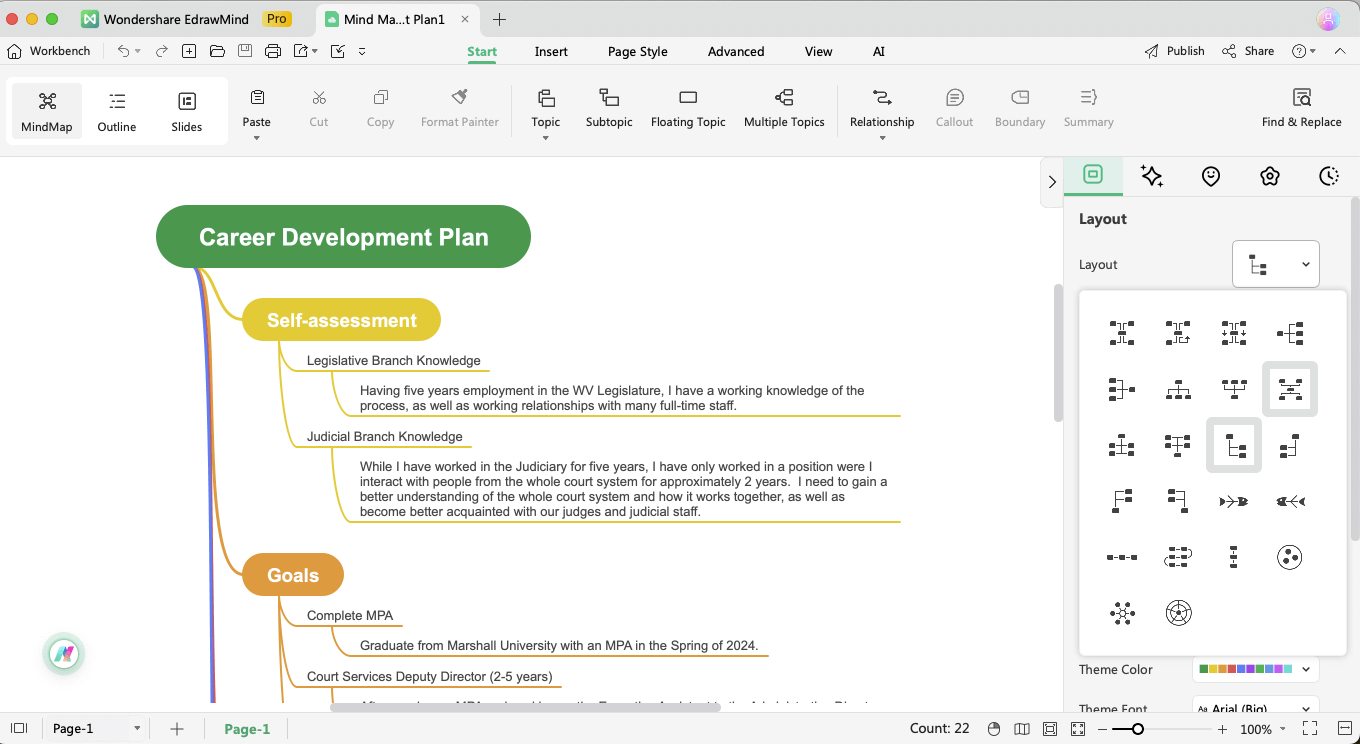Open Find & Replace
This screenshot has height=744, width=1360.
point(1301,109)
